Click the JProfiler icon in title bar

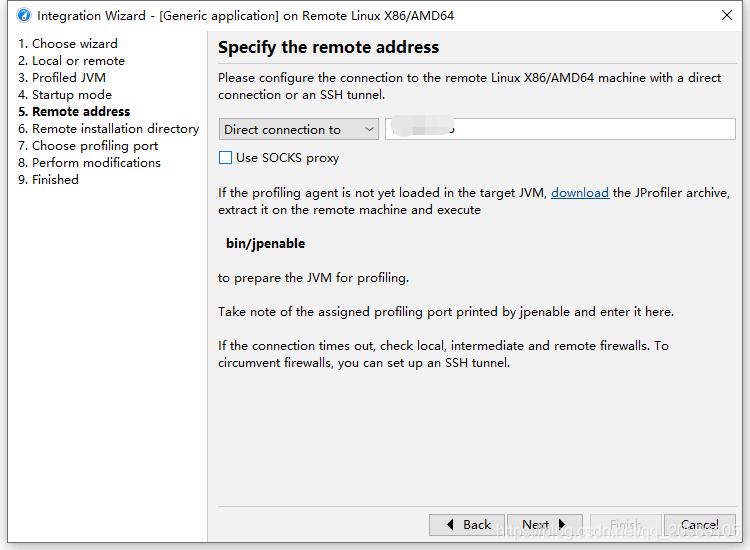click(24, 15)
